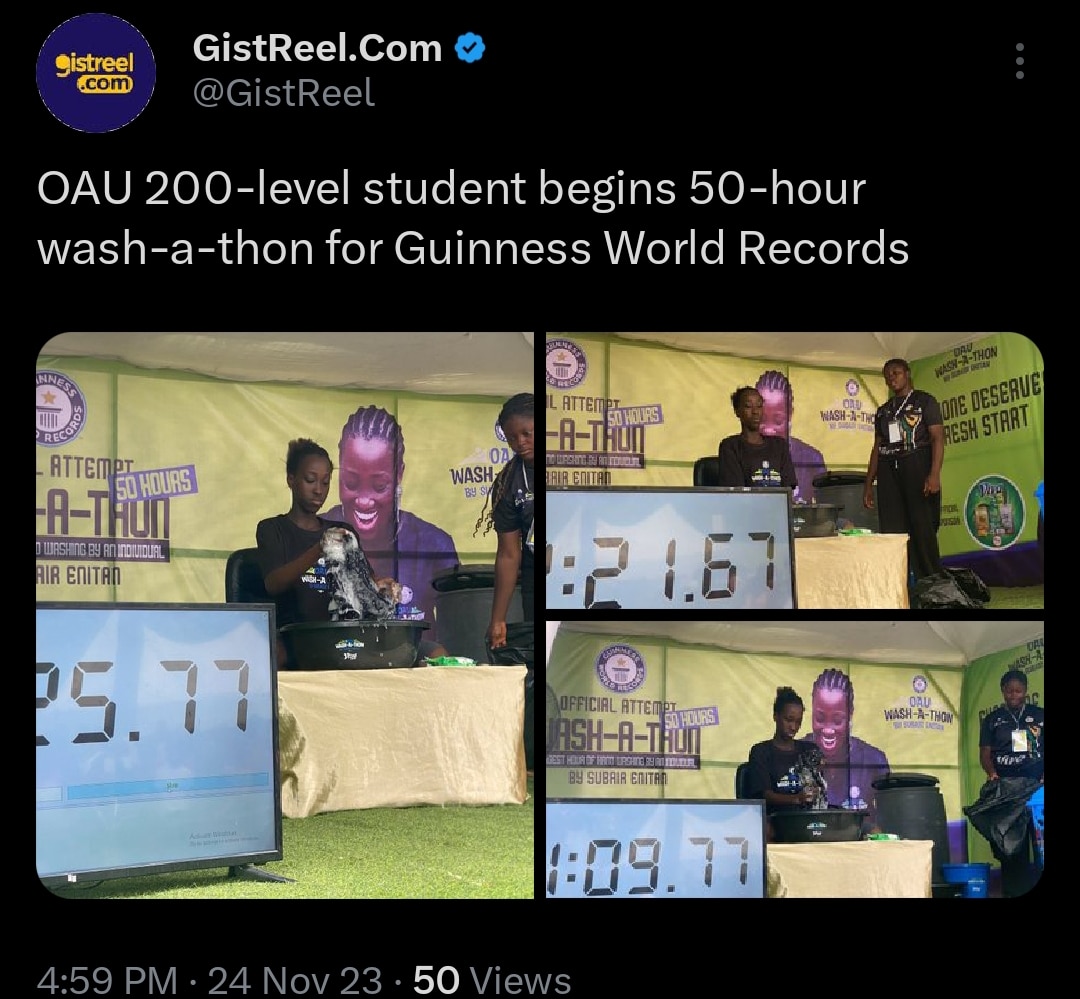Open the GistReel profile avatar

pyautogui.click(x=96, y=72)
